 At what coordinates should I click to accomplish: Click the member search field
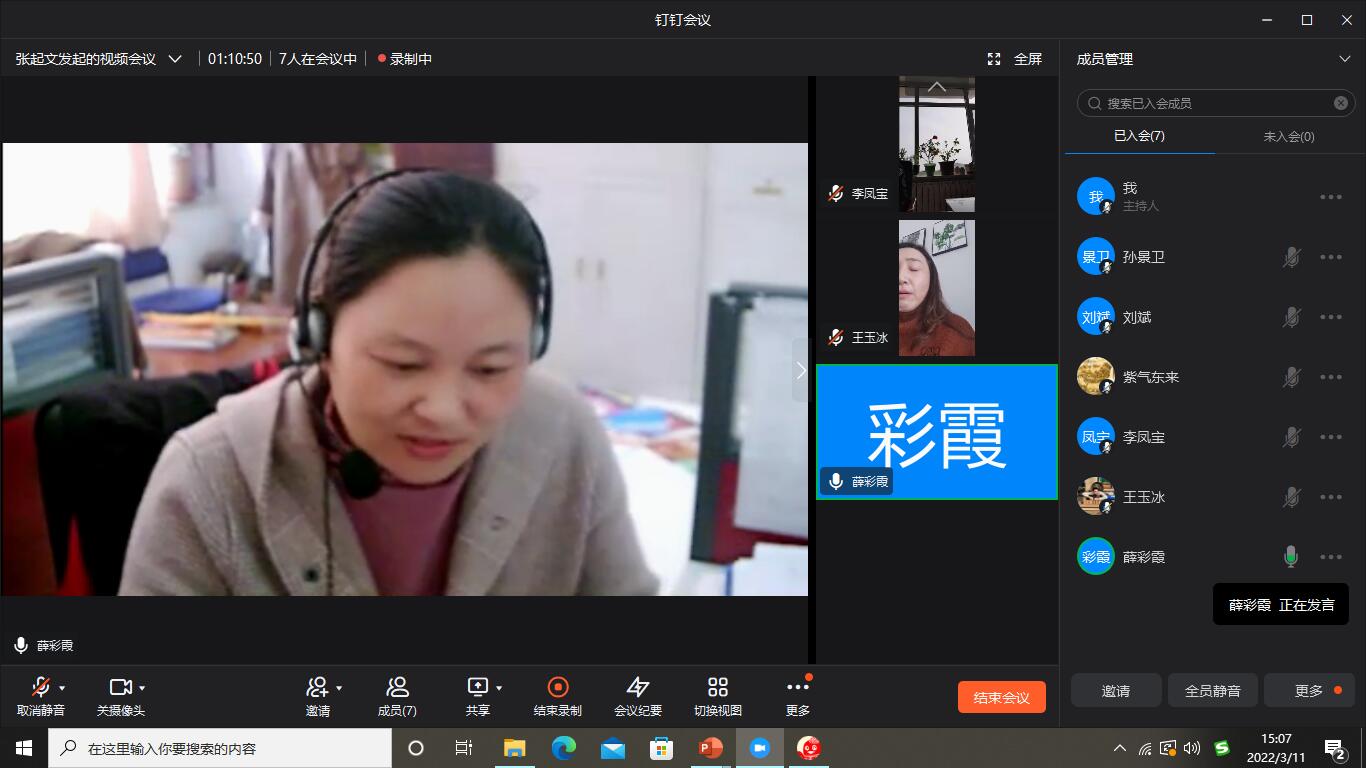tap(1216, 103)
